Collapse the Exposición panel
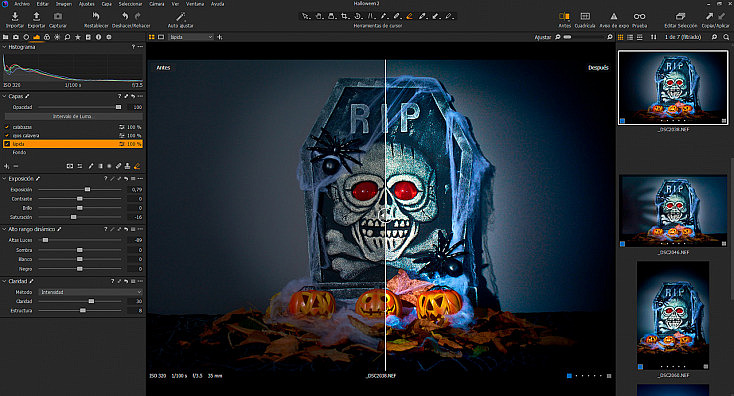Image resolution: width=734 pixels, height=396 pixels. [4, 178]
